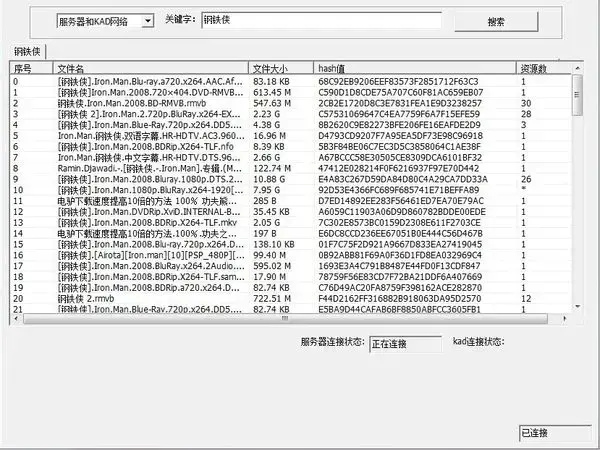600x450 pixels.
Task: Select row 14 电驴下载速度 功夫之 file
Action: click(147, 233)
